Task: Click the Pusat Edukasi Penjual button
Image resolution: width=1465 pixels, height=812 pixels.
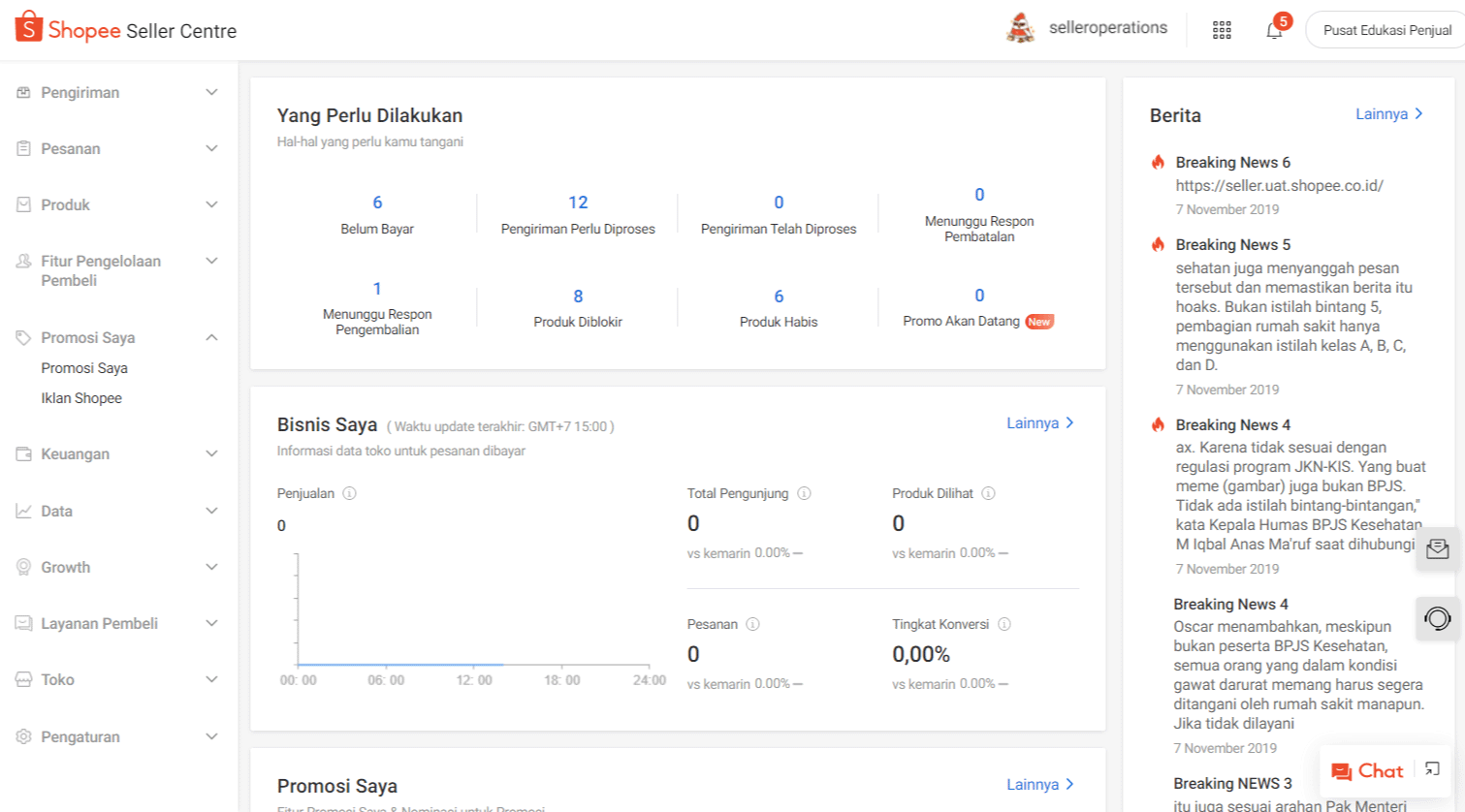Action: tap(1386, 30)
